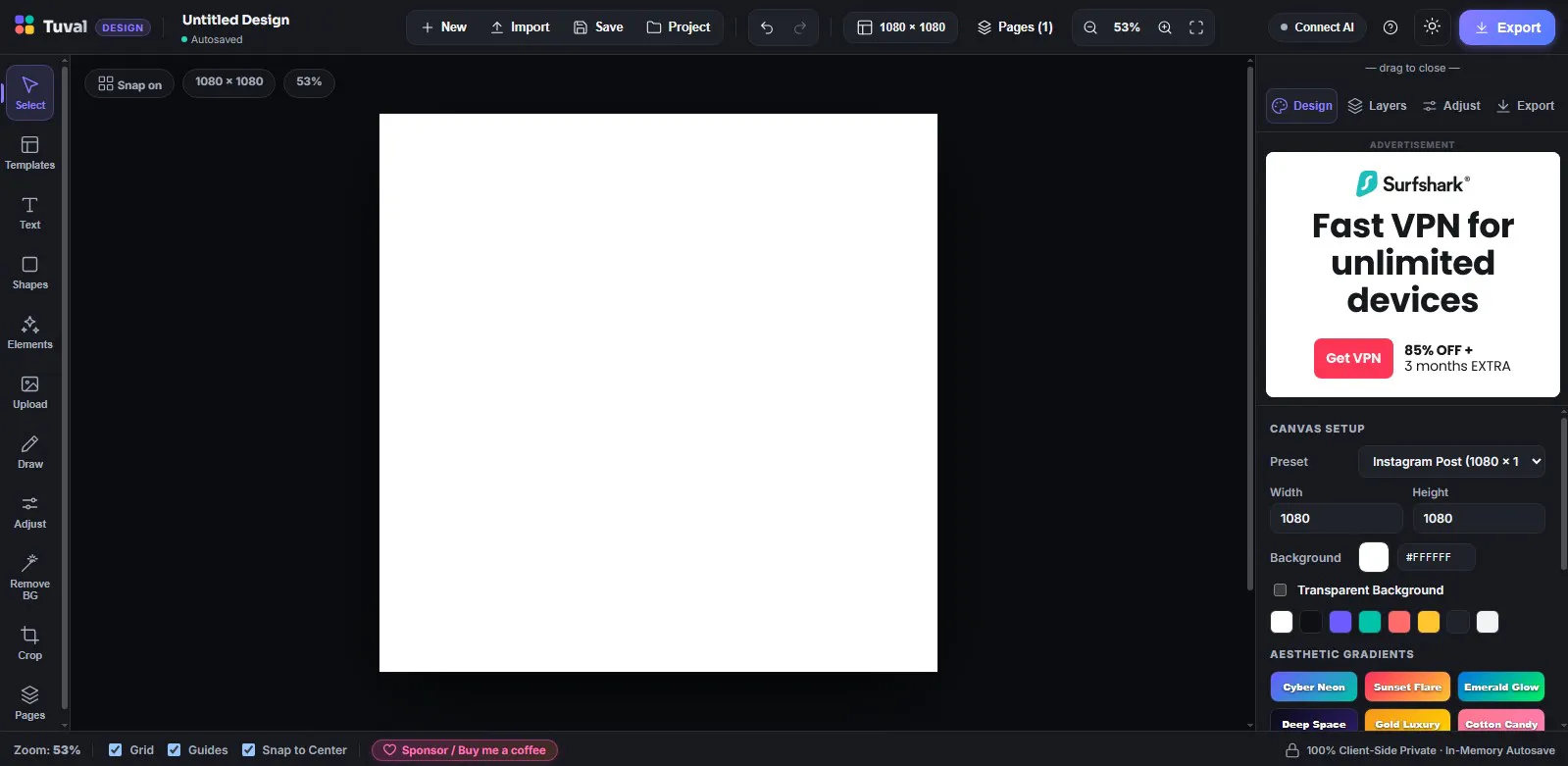The height and width of the screenshot is (766, 1568).
Task: Open the Shapes tool panel
Action: pos(29,272)
